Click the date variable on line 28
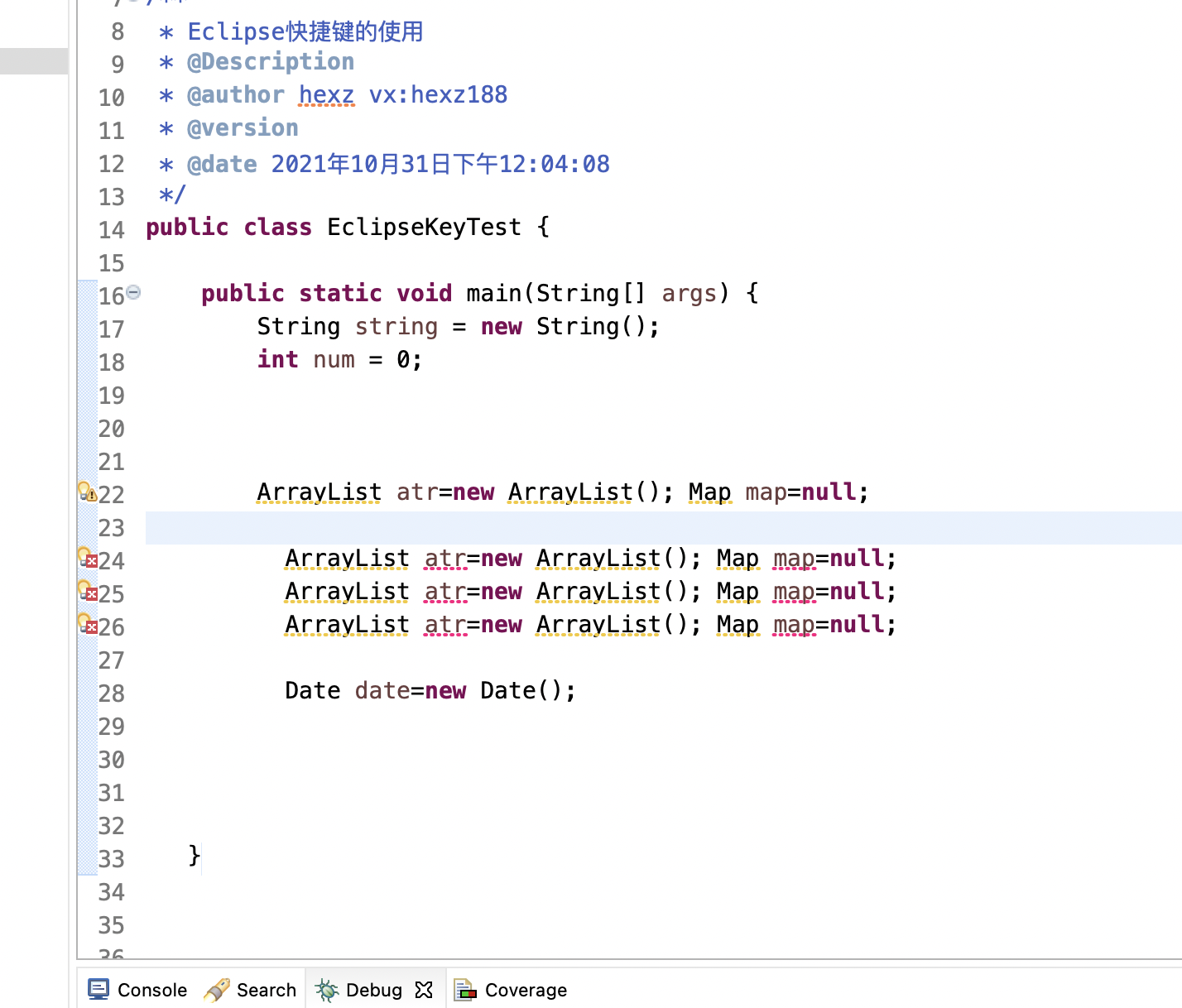The height and width of the screenshot is (1008, 1182). 382,691
